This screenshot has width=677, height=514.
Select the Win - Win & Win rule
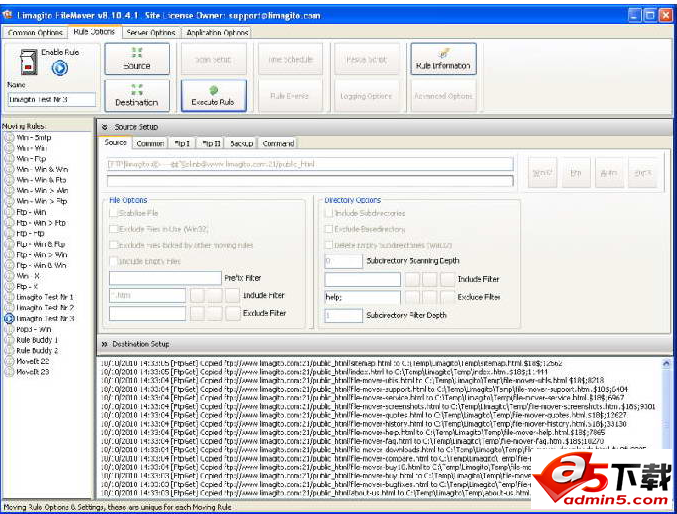(42, 169)
